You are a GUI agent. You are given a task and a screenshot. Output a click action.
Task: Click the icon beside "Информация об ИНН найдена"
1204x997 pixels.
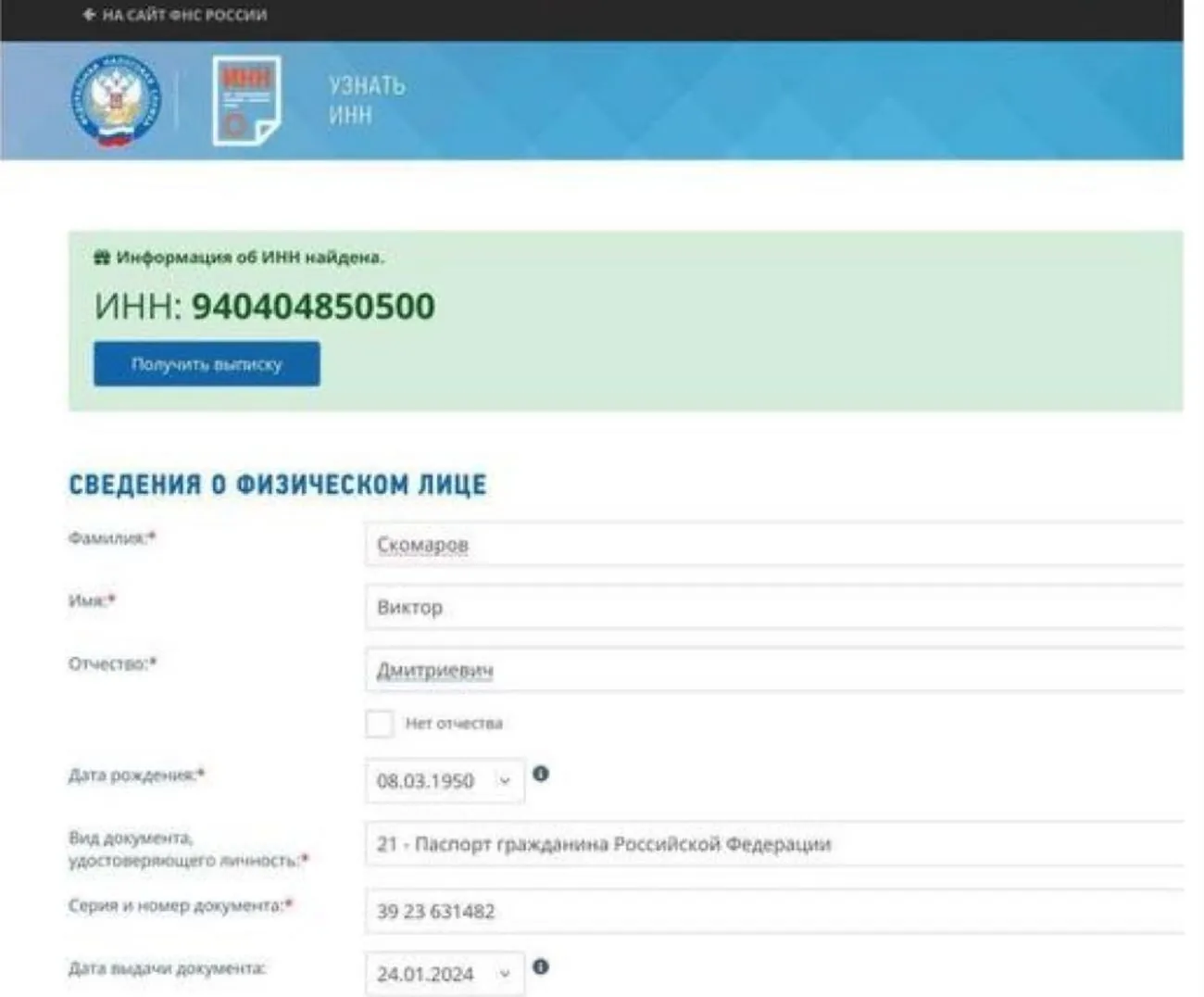[102, 258]
